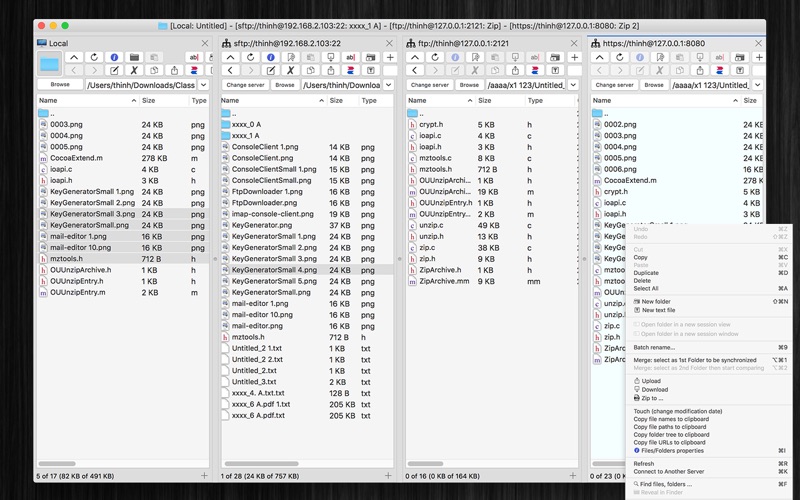
Task: Expand path dropdown in ftp pane
Action: pos(573,85)
